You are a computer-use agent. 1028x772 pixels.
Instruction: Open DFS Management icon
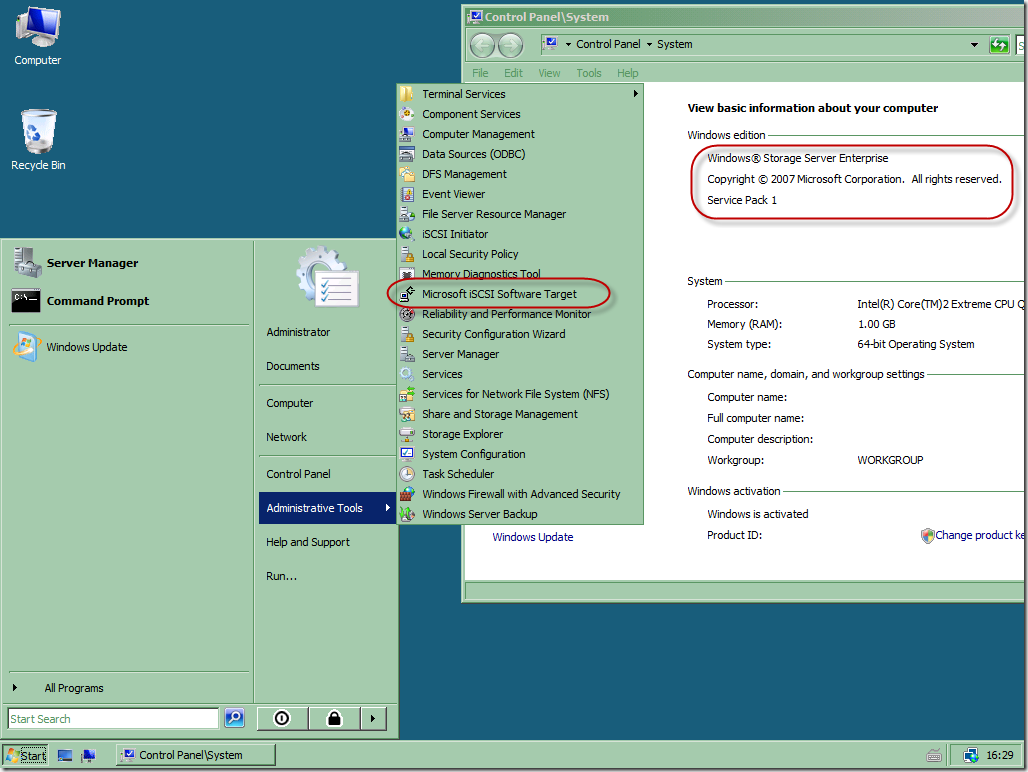(x=407, y=174)
